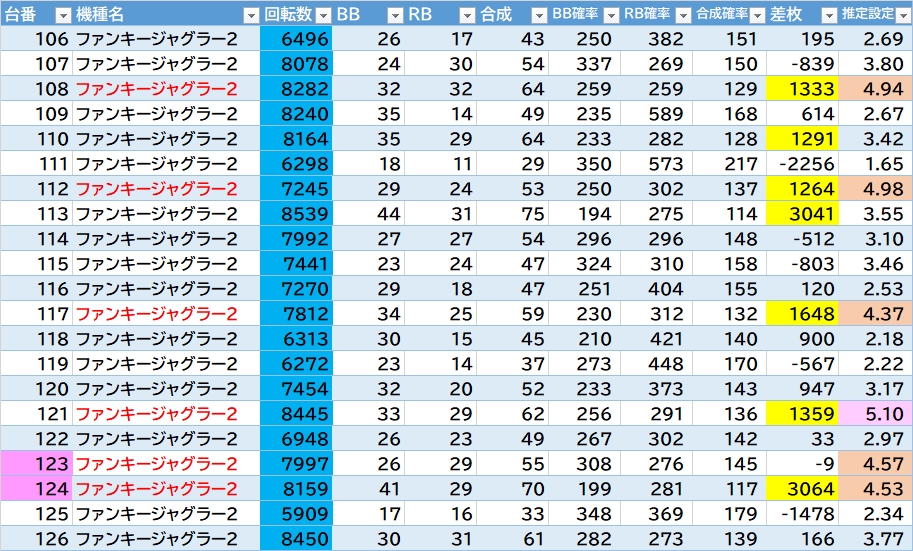Select machine number cell 126

[x=36, y=539]
